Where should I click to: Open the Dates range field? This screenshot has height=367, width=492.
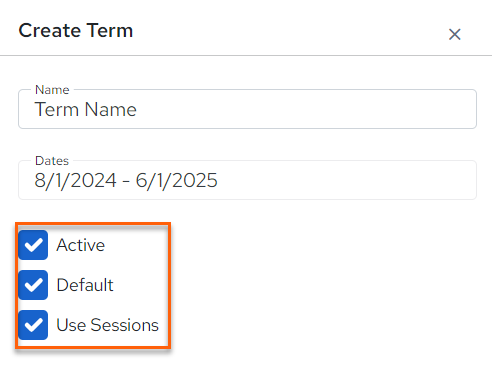247,180
